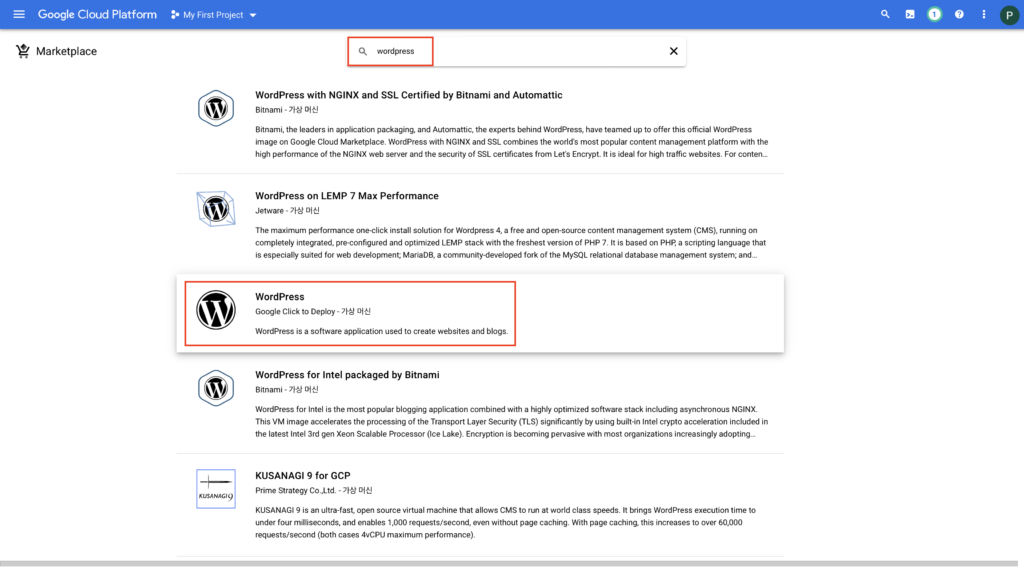Click 'Google Click to Deploy - 가상 머신' text

tap(313, 312)
